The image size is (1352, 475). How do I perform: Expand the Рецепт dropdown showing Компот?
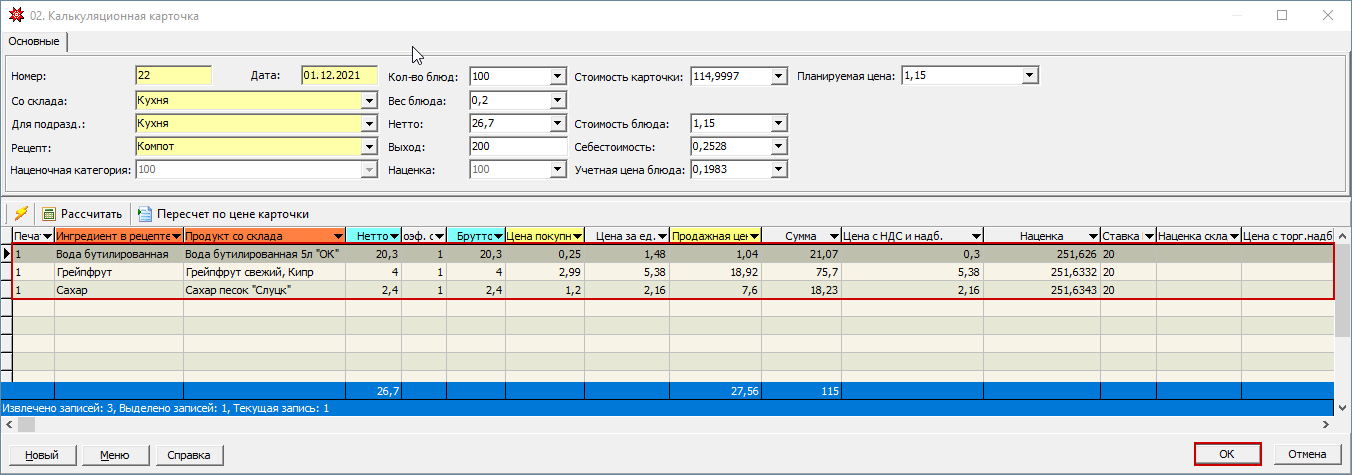point(367,147)
